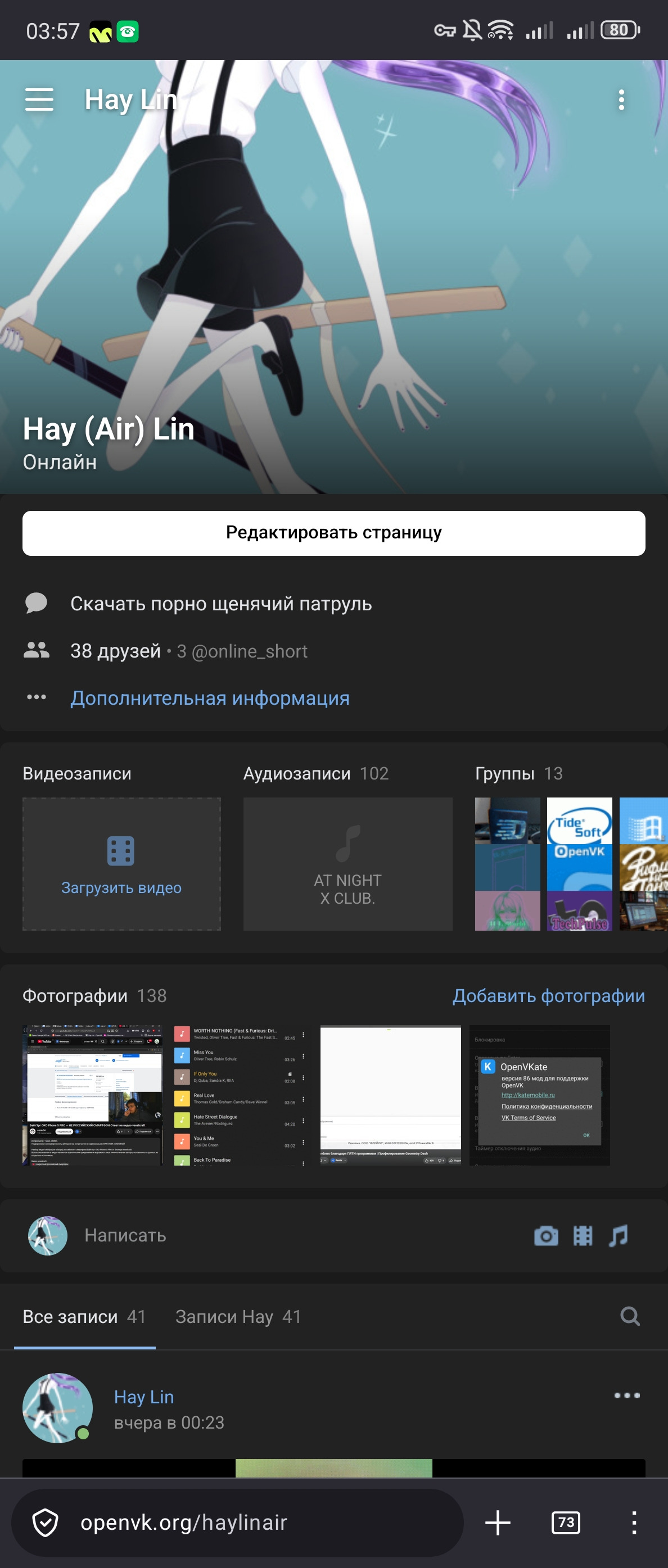This screenshot has height=1568, width=668.
Task: Click Редактировать страницу button
Action: pos(333,533)
